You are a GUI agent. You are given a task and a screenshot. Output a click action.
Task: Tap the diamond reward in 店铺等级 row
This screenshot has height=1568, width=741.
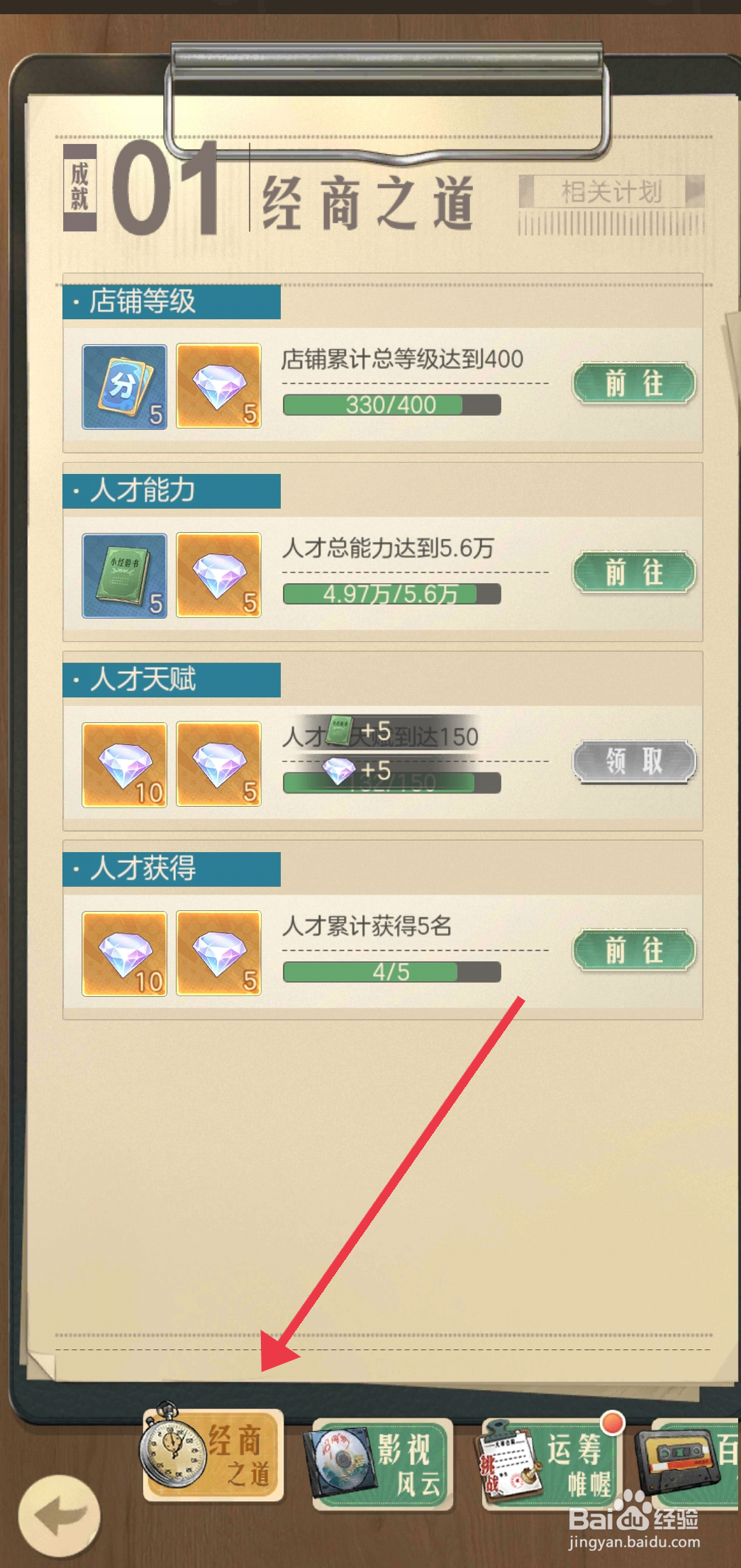[x=218, y=387]
